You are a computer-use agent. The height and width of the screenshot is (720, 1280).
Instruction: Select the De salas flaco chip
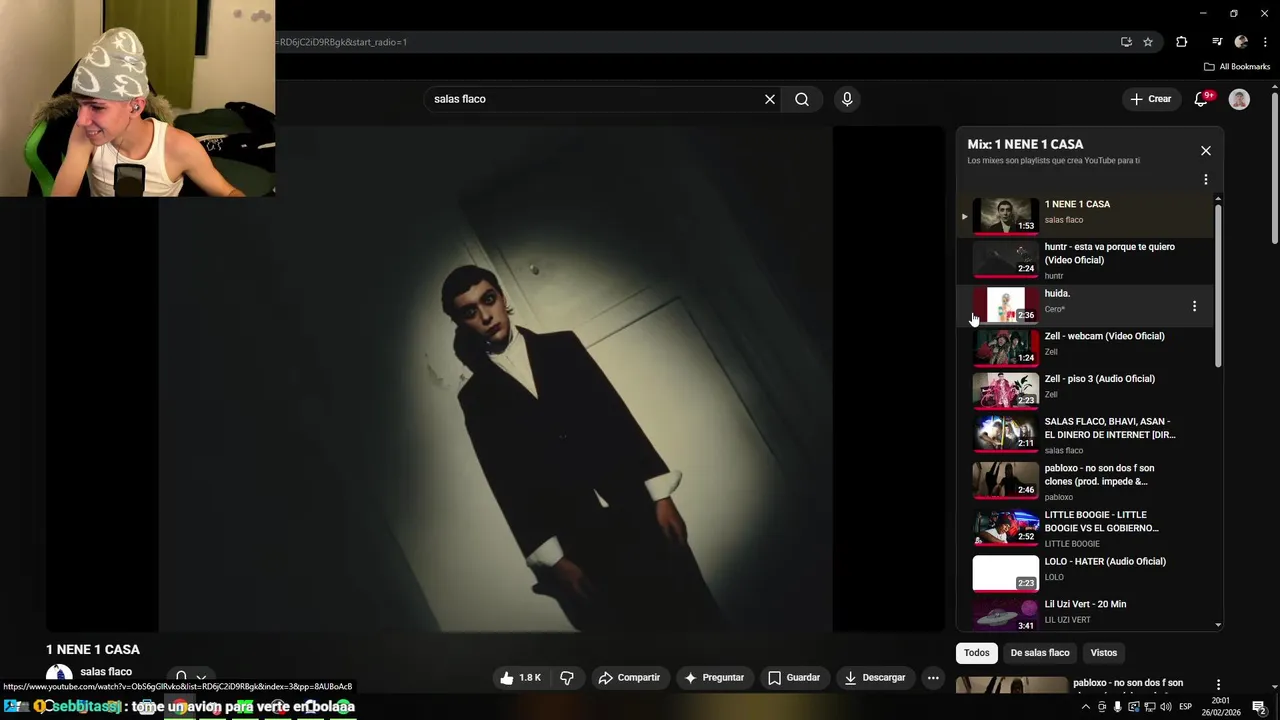click(1040, 653)
